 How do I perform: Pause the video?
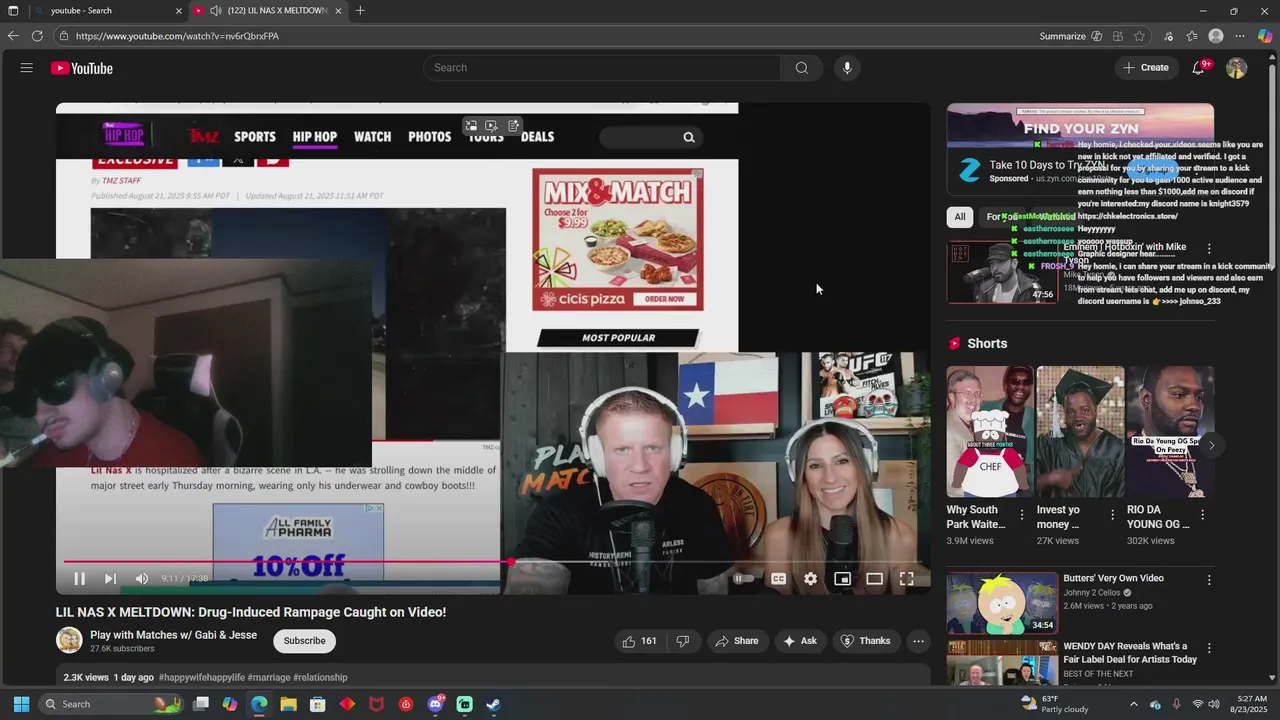pos(79,578)
